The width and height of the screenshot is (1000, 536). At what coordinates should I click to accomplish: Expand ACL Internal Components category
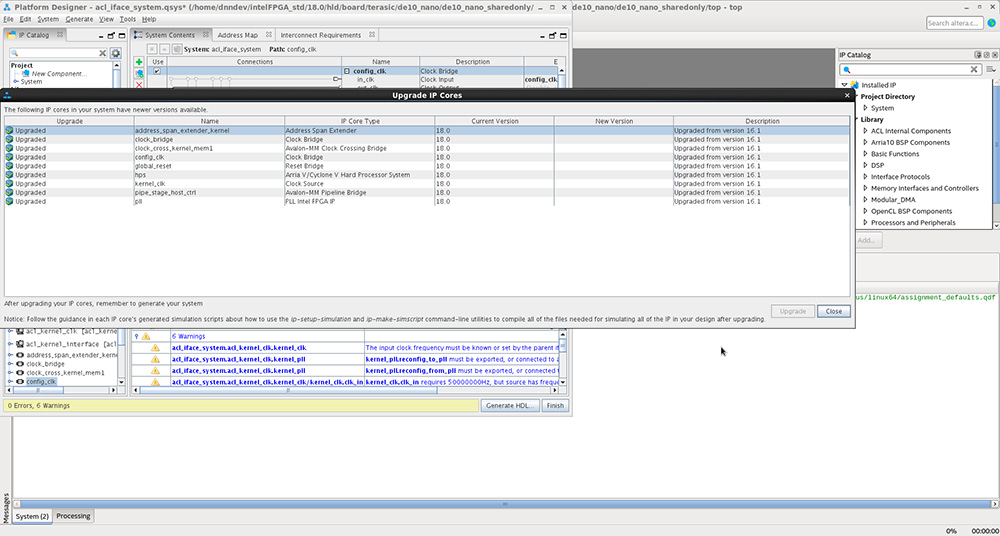pyautogui.click(x=865, y=131)
